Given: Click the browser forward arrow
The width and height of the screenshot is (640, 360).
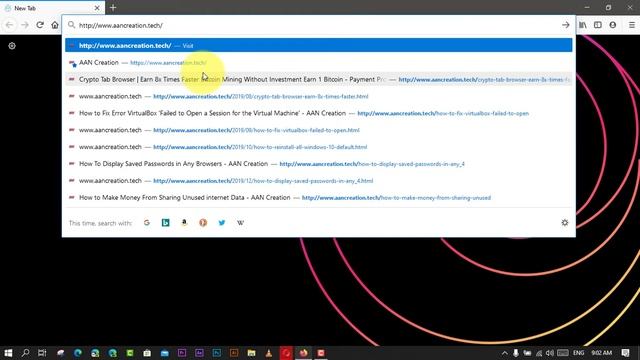Looking at the screenshot, I should pos(25,25).
